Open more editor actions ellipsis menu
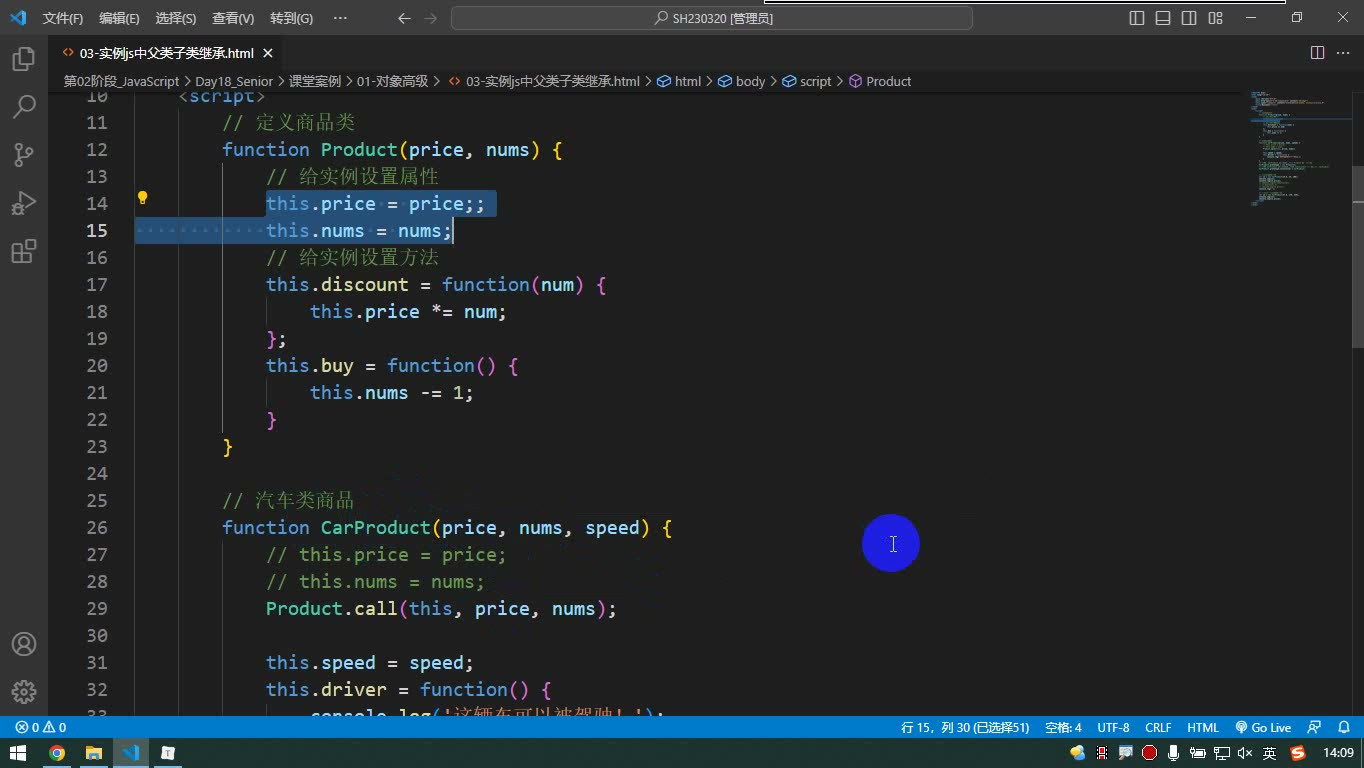 [x=1343, y=53]
